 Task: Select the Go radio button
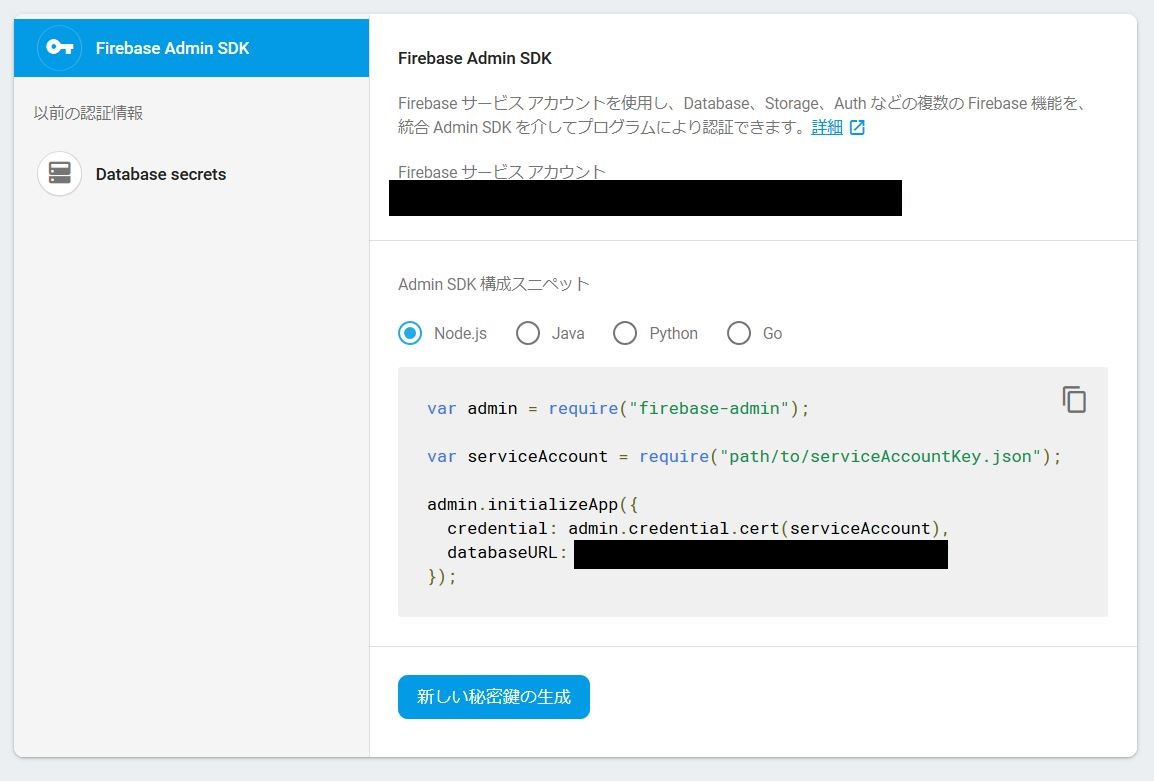[739, 333]
